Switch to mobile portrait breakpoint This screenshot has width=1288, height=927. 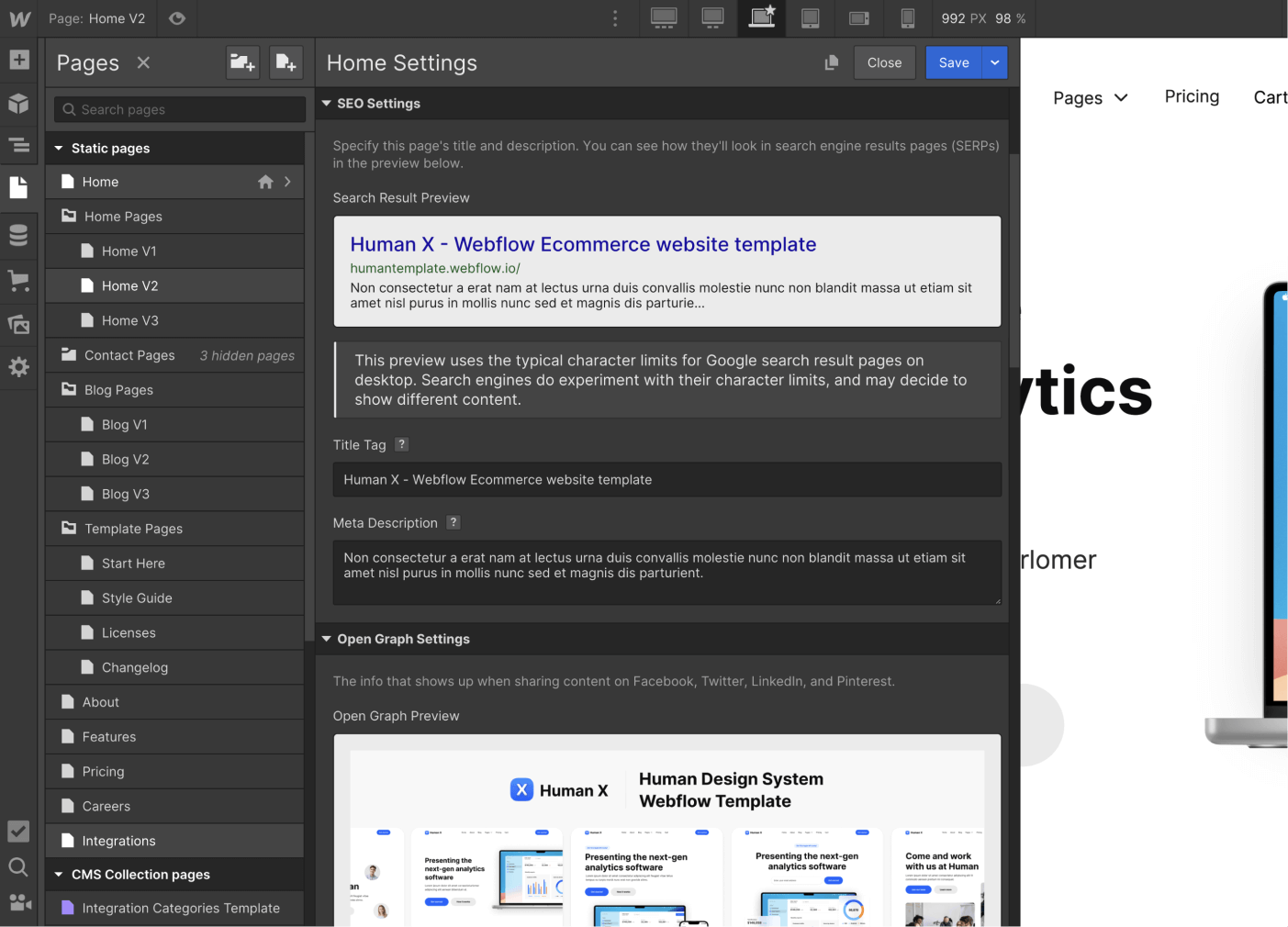(909, 18)
